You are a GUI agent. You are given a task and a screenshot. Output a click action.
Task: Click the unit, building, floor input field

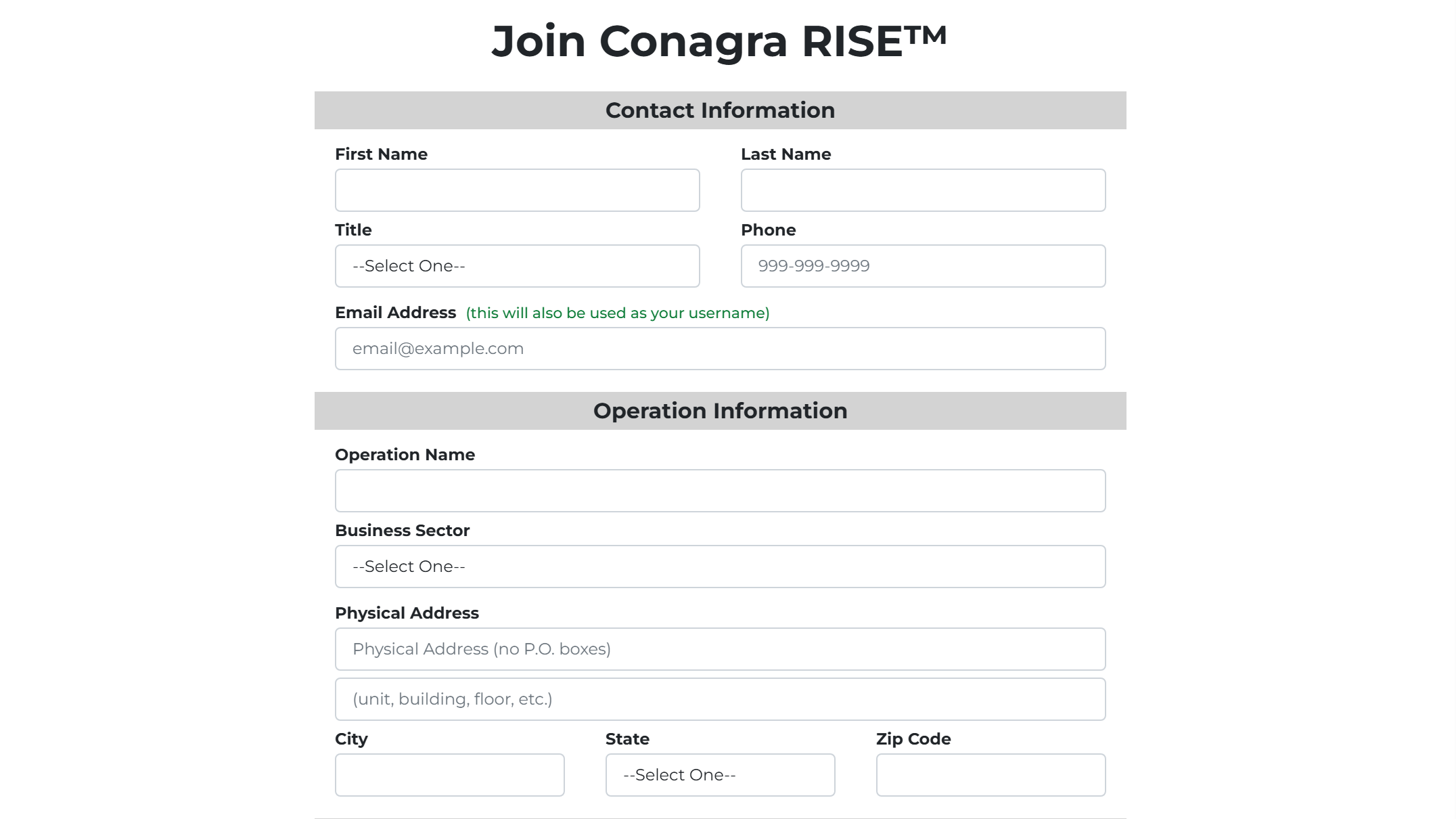pos(720,699)
